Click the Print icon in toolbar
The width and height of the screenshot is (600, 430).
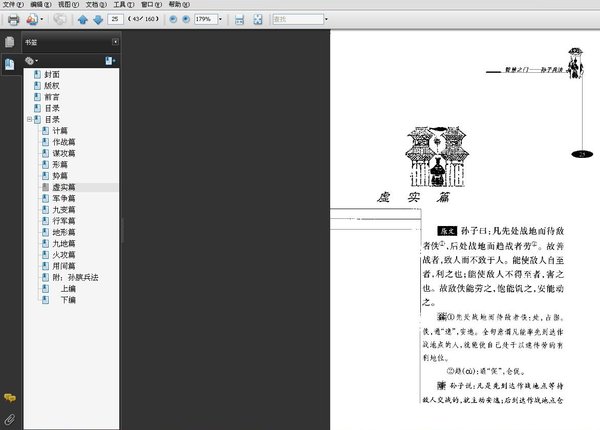click(x=13, y=19)
